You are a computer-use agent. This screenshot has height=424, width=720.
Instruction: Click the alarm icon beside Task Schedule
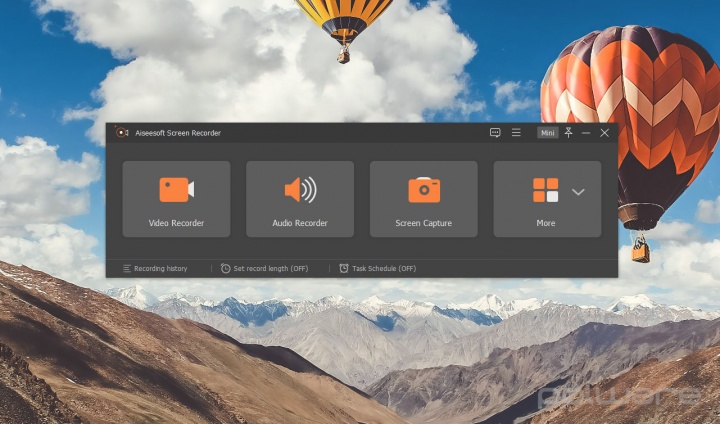[x=344, y=269]
